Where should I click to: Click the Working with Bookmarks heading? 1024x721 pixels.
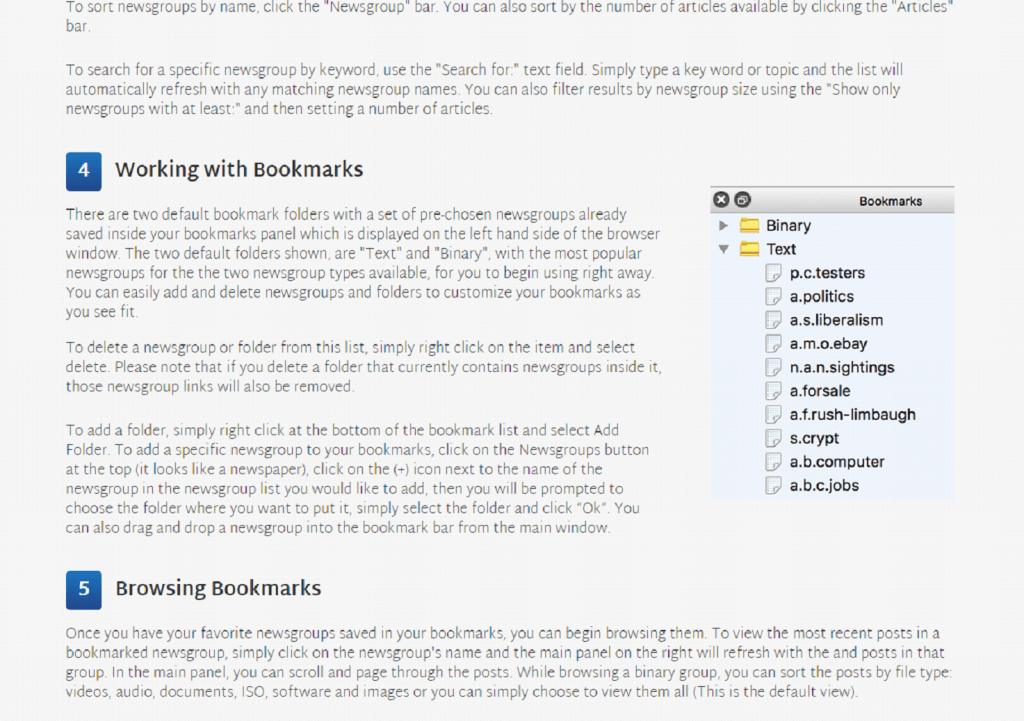pyautogui.click(x=239, y=170)
